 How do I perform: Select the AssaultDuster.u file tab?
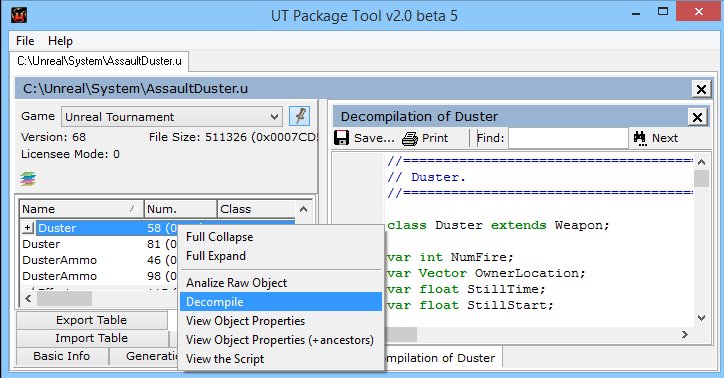pyautogui.click(x=99, y=61)
